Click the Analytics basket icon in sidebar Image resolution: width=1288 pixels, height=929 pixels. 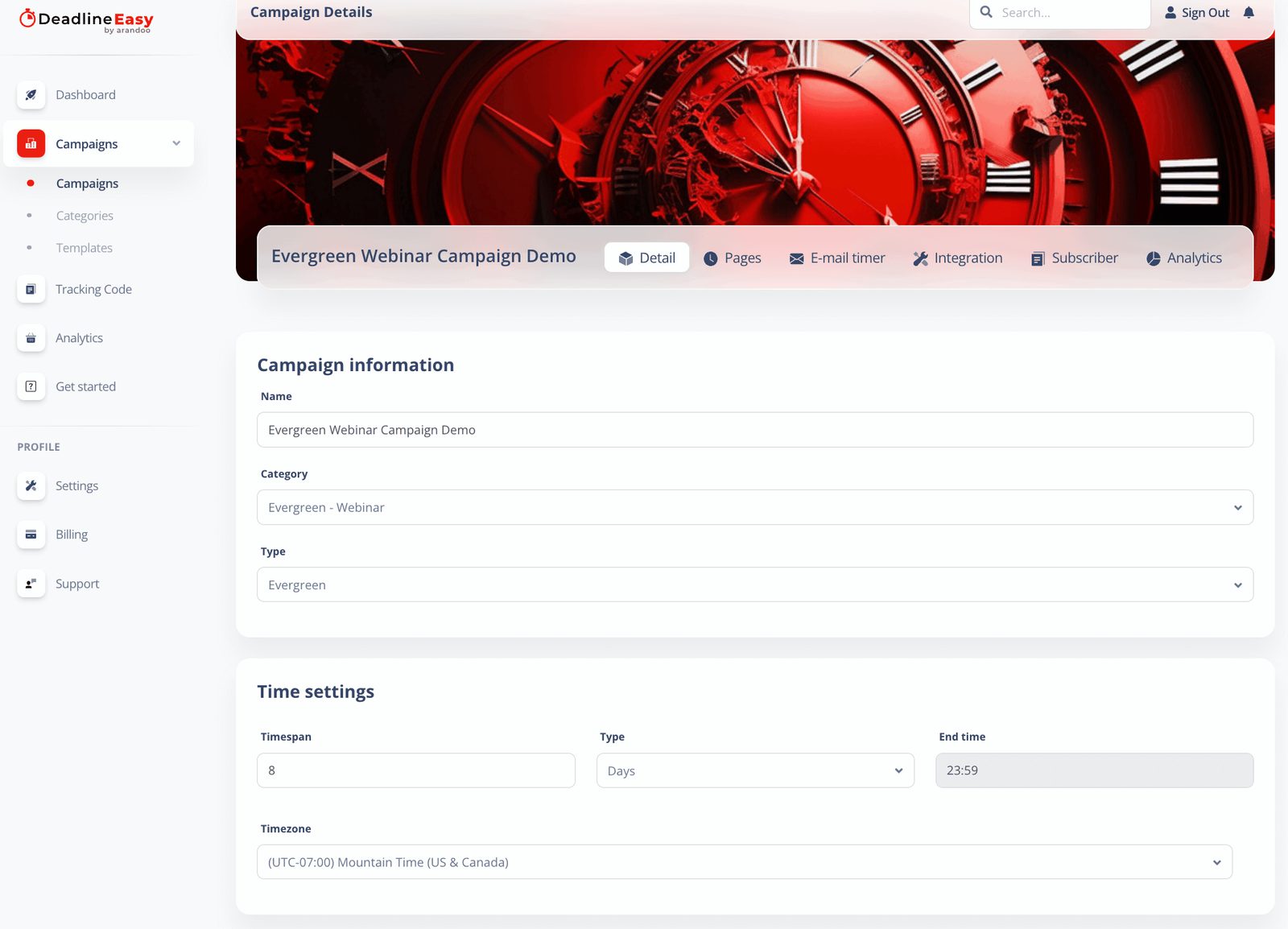[31, 338]
